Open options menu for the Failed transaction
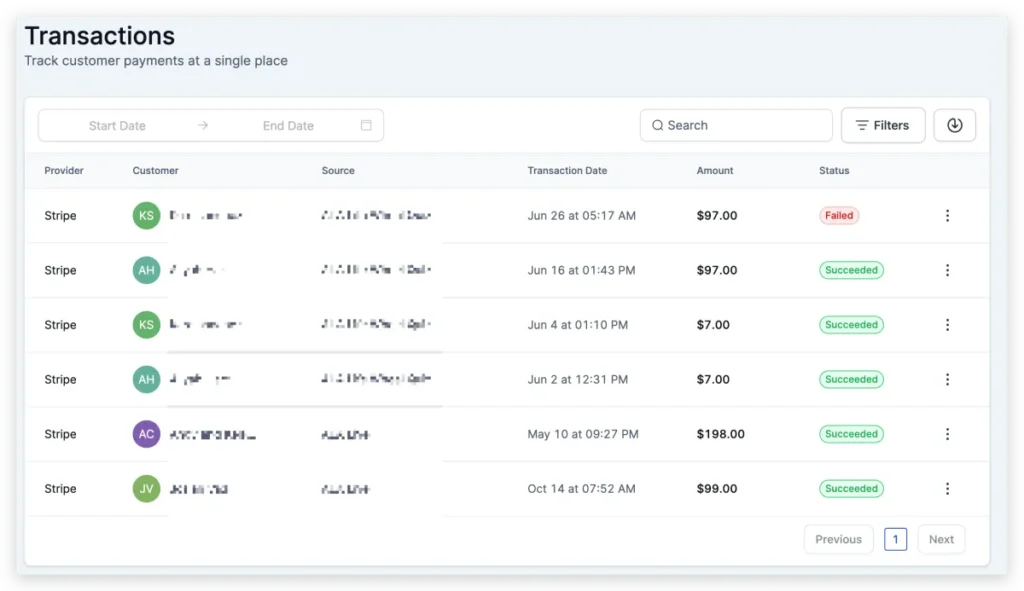Screen dimensions: 1024x591 (947, 216)
